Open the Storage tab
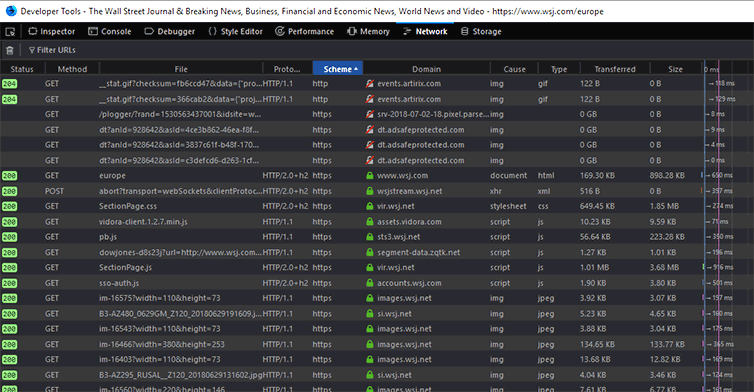 point(481,32)
